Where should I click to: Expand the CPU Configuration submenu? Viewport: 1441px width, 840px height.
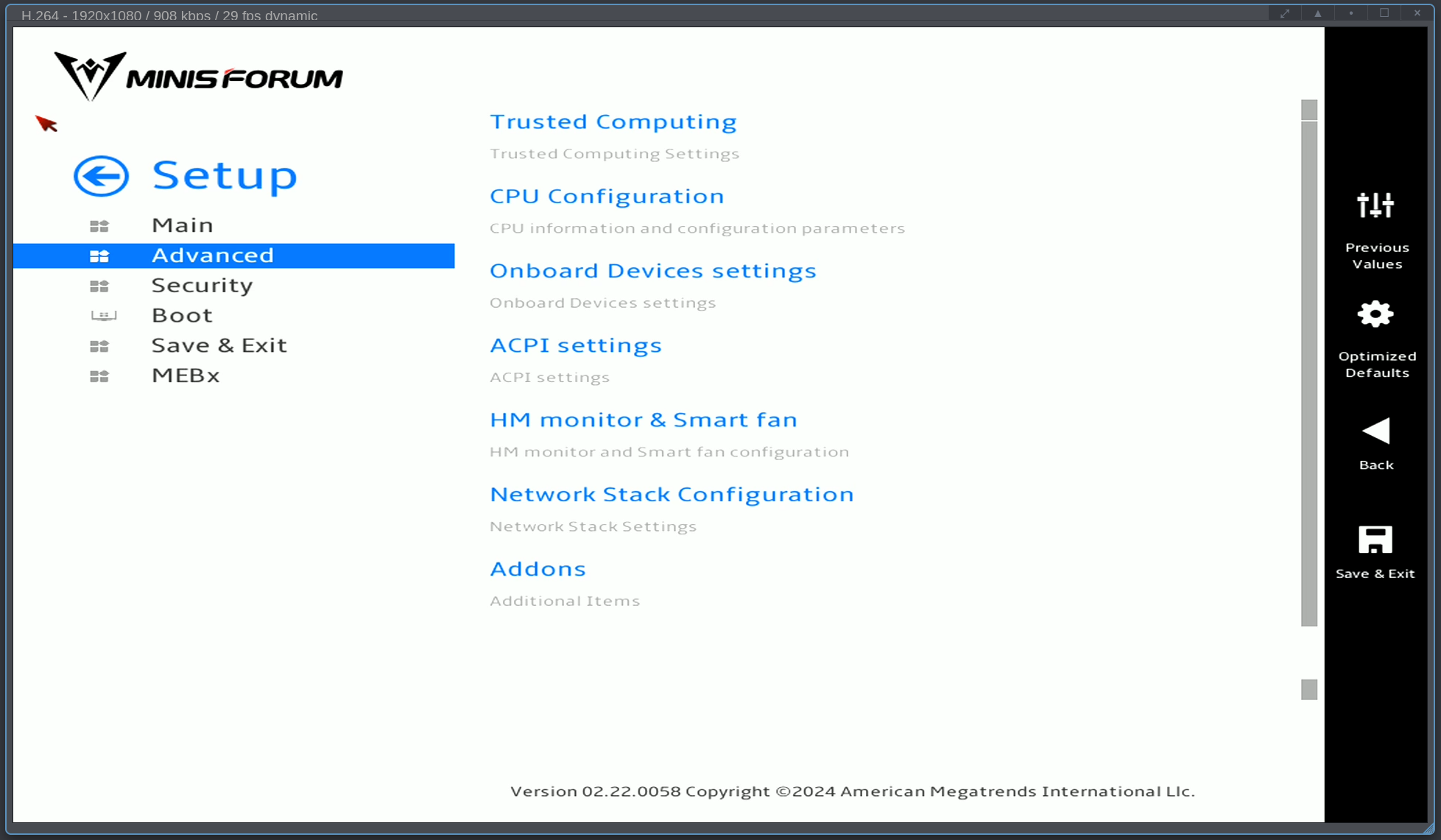point(607,195)
